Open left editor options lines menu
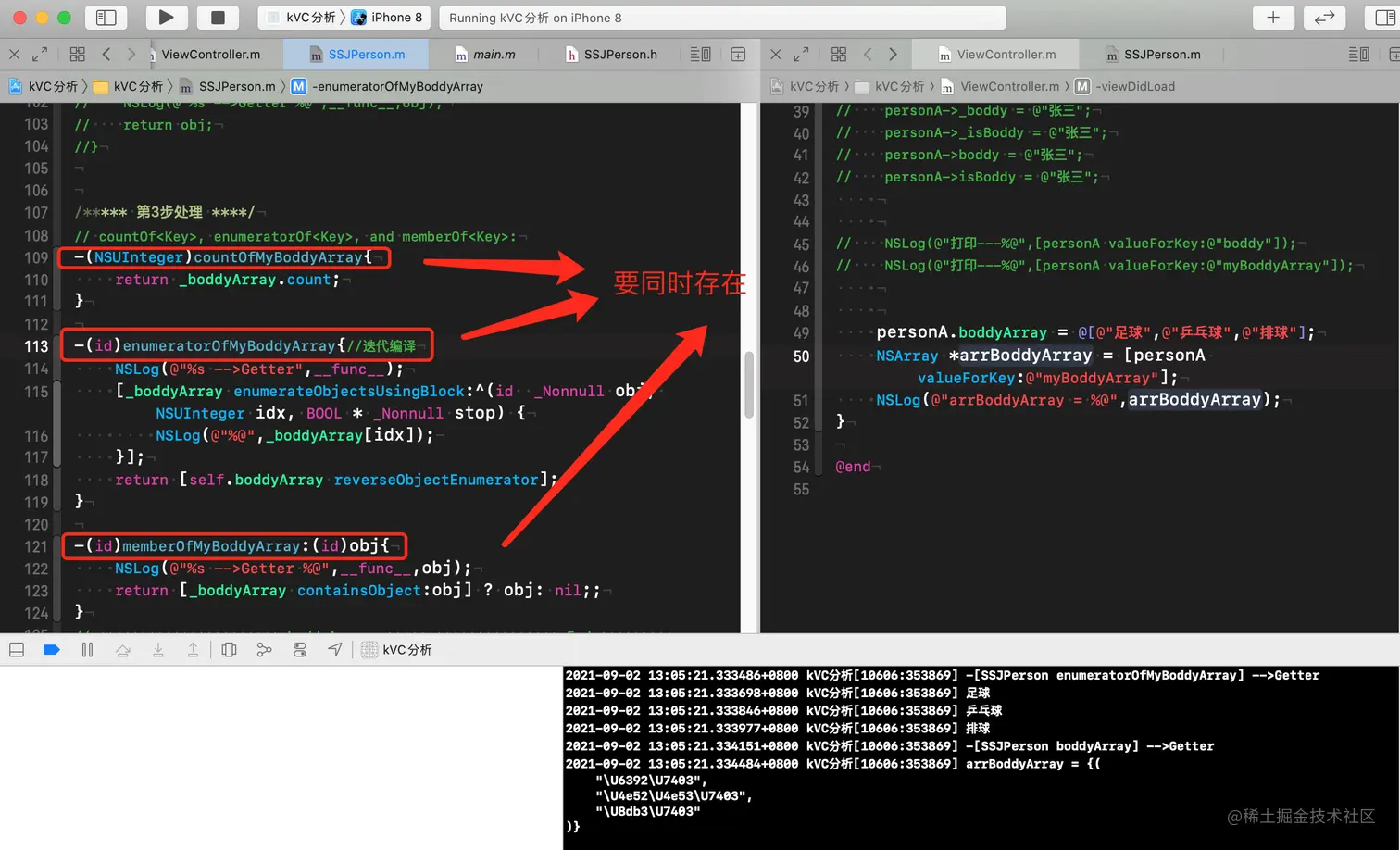1400x850 pixels. (701, 55)
